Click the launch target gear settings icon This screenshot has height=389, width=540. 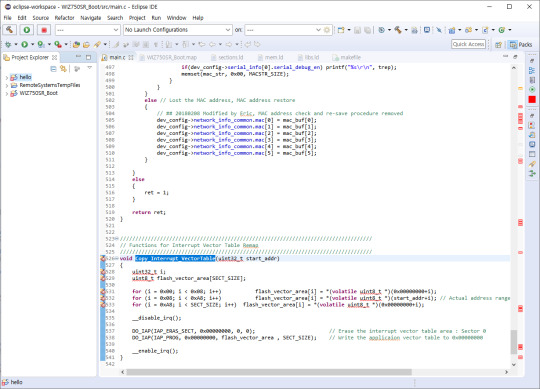pos(327,30)
